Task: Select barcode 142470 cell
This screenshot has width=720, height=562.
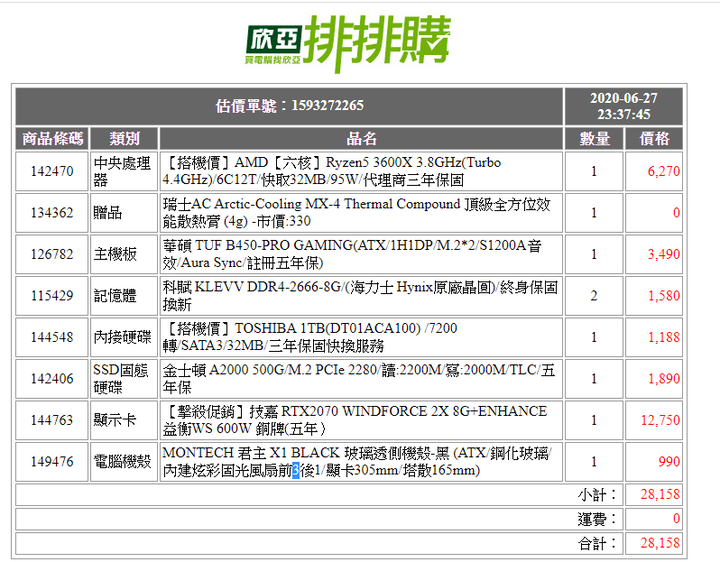Action: pyautogui.click(x=52, y=171)
